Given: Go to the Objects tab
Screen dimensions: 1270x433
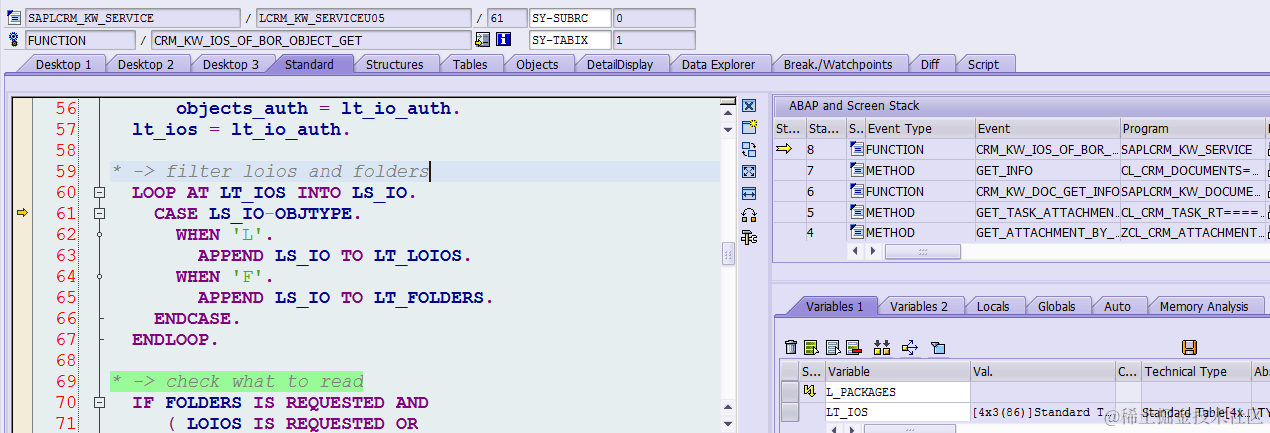Looking at the screenshot, I should tap(537, 64).
